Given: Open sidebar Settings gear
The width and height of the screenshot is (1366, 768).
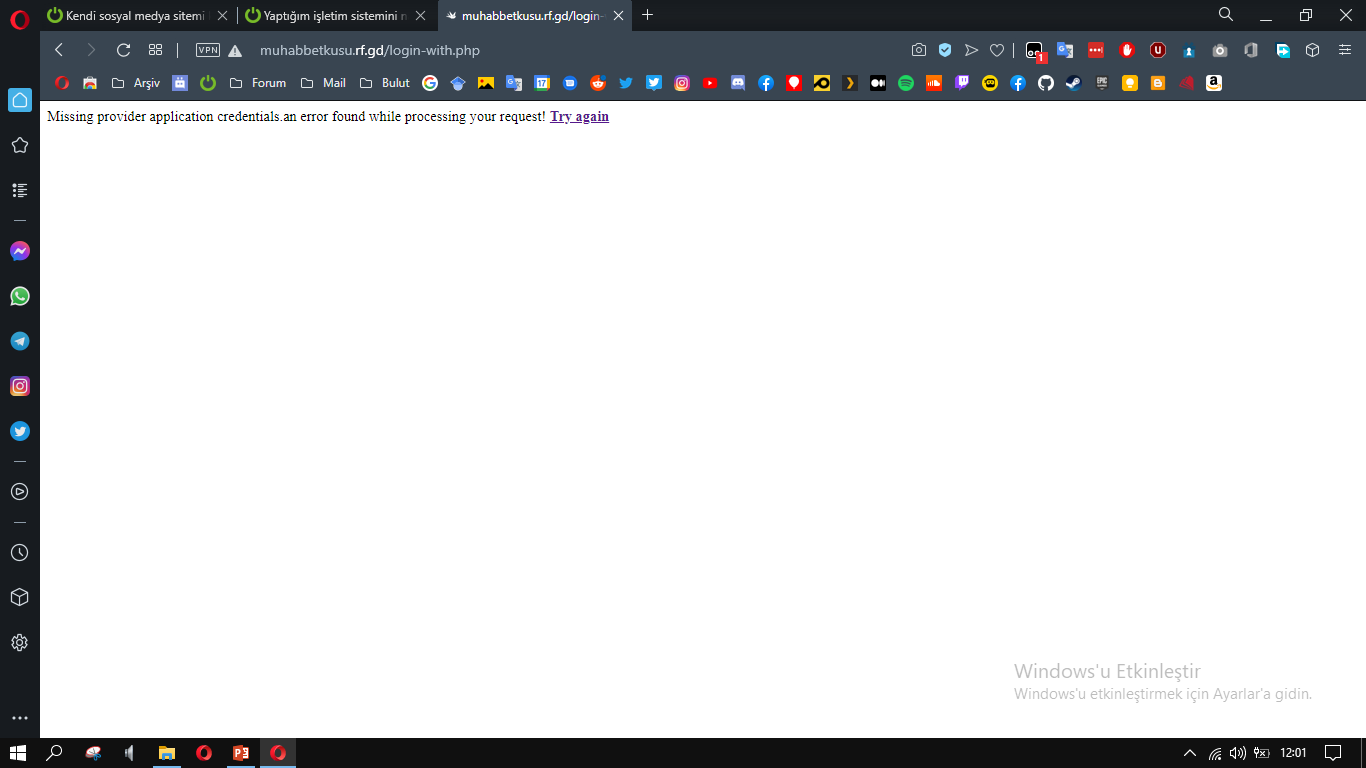Looking at the screenshot, I should [x=20, y=642].
